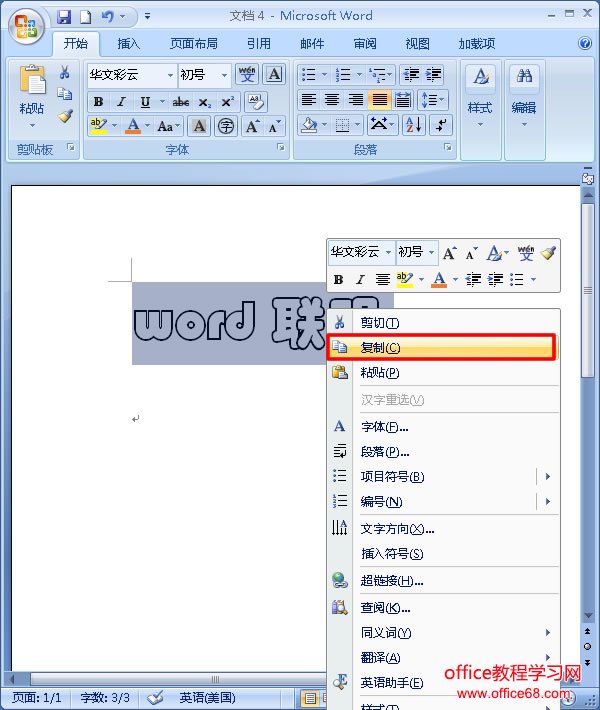Apply mini toolbar font color swatch
This screenshot has height=710, width=600.
[x=439, y=279]
